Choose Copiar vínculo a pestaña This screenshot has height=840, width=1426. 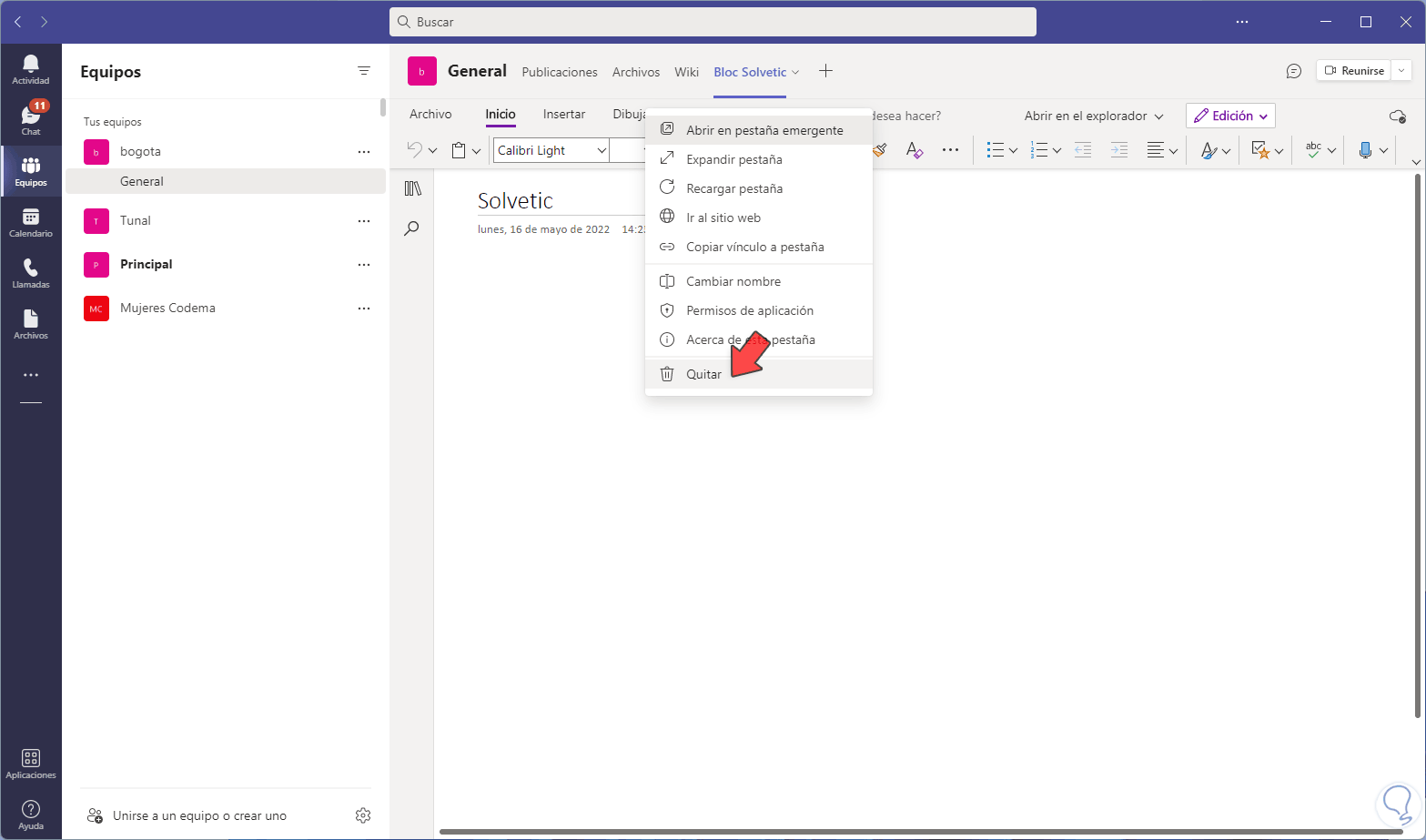[x=759, y=247]
